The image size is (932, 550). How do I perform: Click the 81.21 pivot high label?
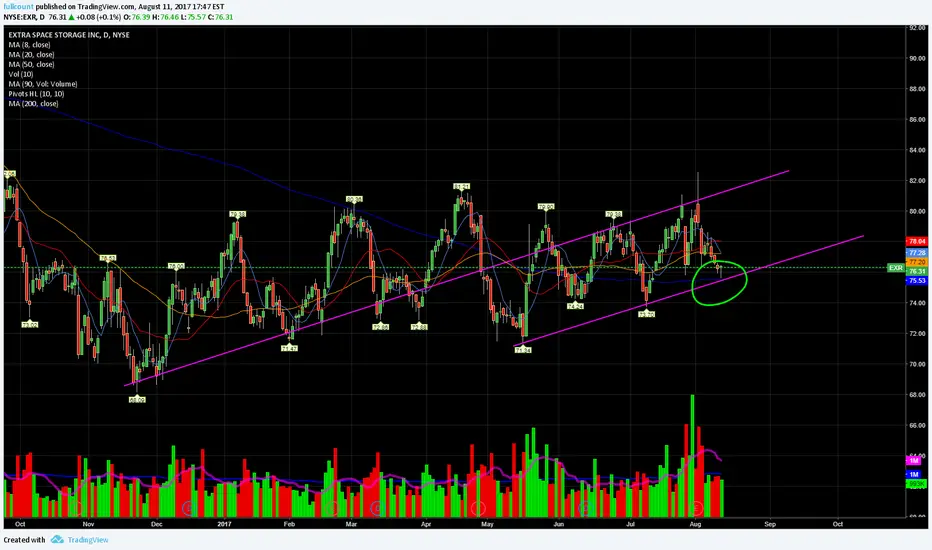461,187
